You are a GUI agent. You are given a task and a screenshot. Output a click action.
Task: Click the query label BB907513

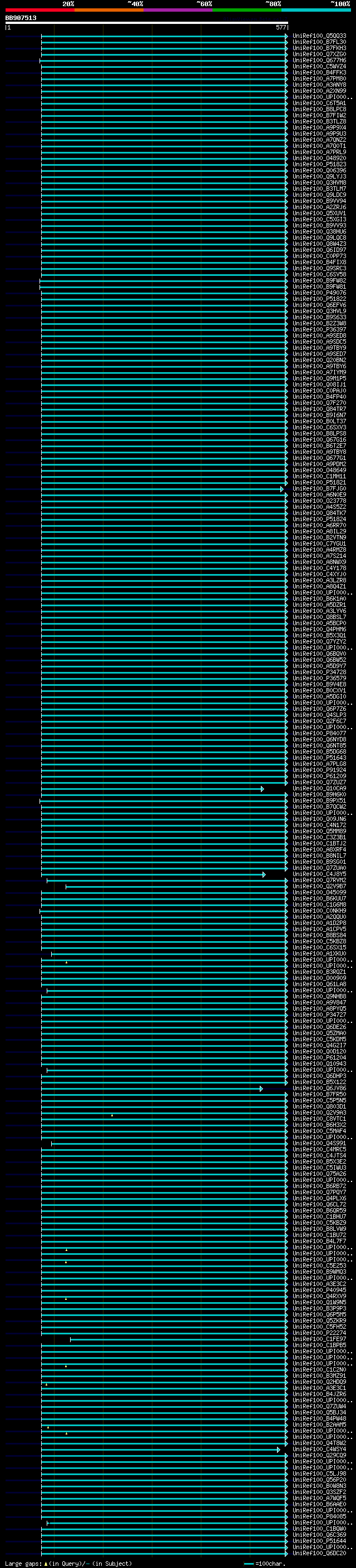click(21, 18)
